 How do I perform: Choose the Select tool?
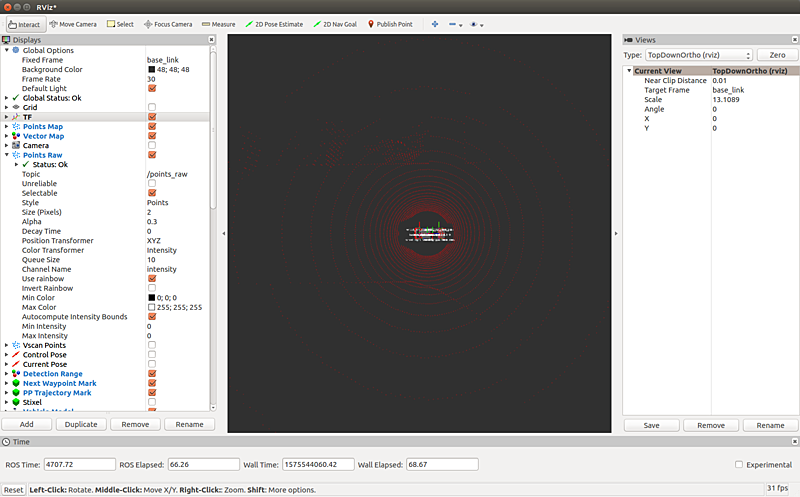tap(120, 24)
